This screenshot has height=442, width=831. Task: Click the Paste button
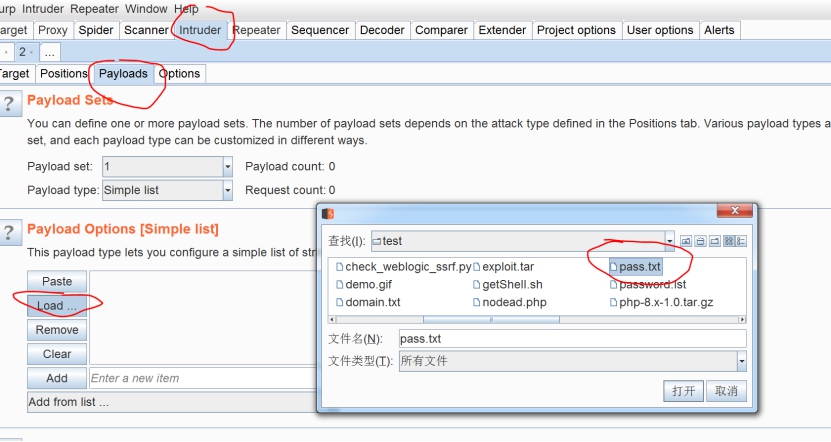pyautogui.click(x=57, y=281)
